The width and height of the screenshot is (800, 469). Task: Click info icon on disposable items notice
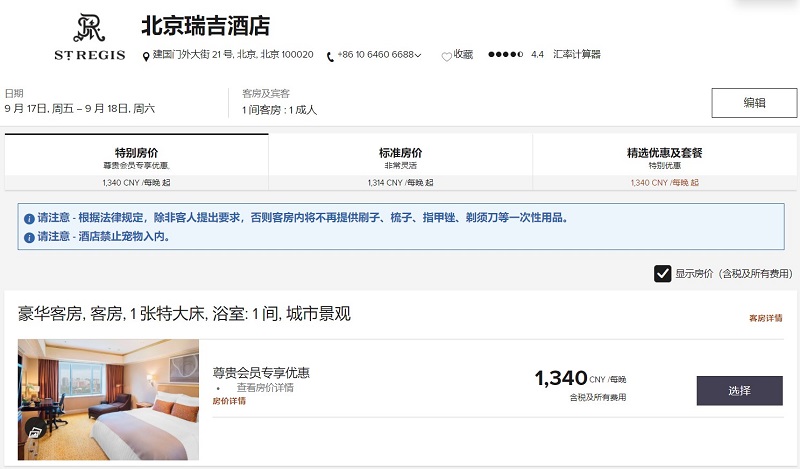point(29,219)
